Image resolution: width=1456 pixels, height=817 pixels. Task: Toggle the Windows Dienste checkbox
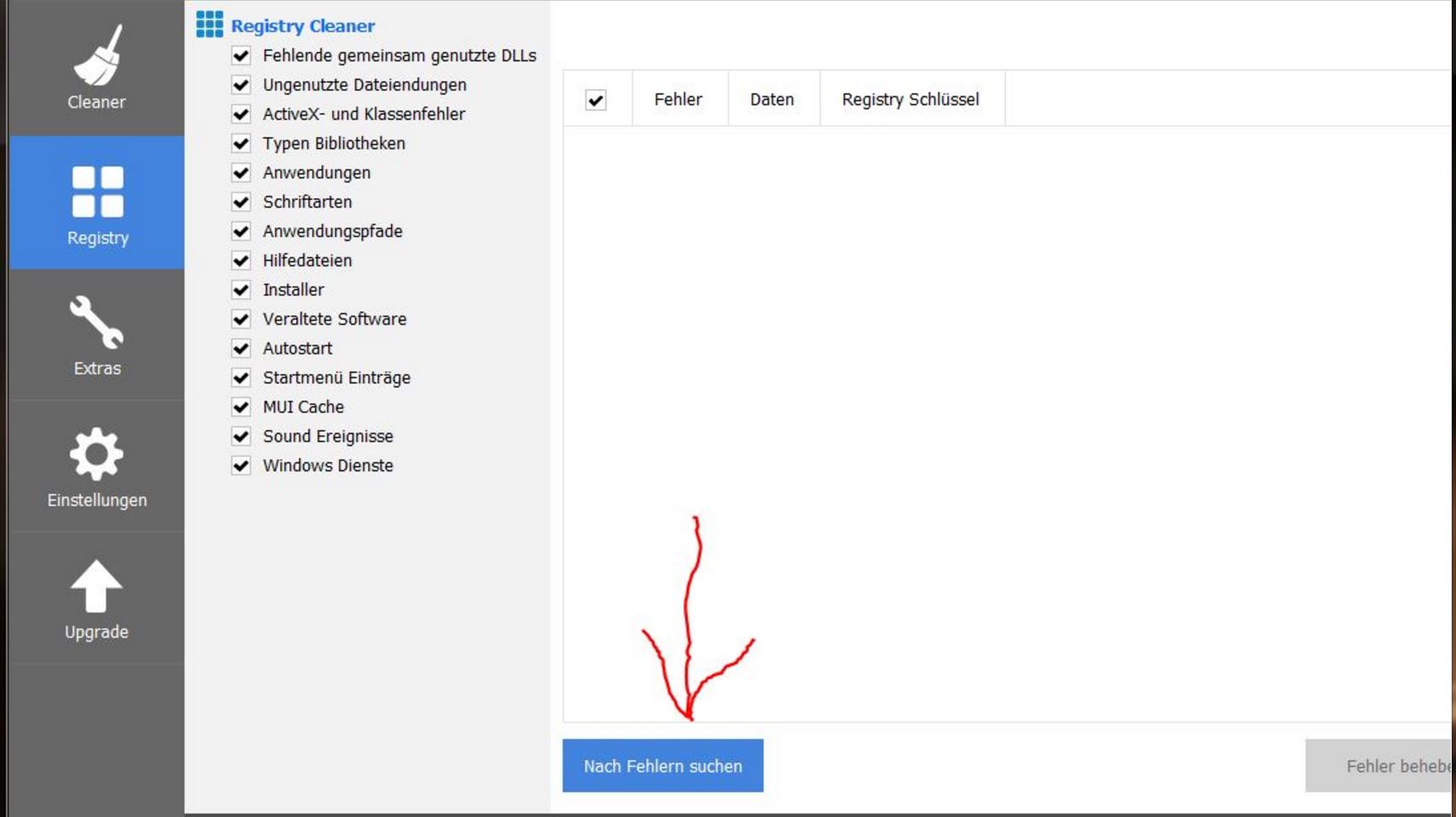pos(241,466)
